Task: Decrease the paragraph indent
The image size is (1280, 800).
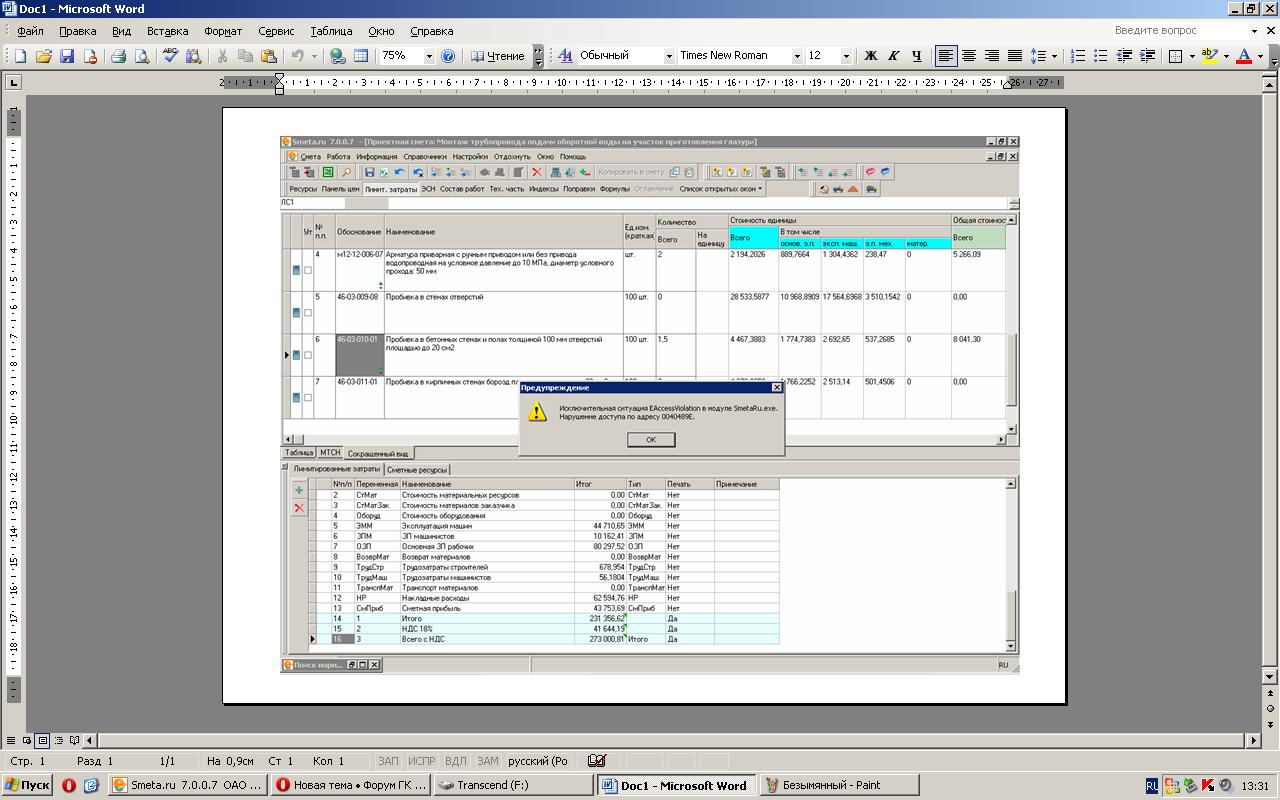Action: point(1124,56)
